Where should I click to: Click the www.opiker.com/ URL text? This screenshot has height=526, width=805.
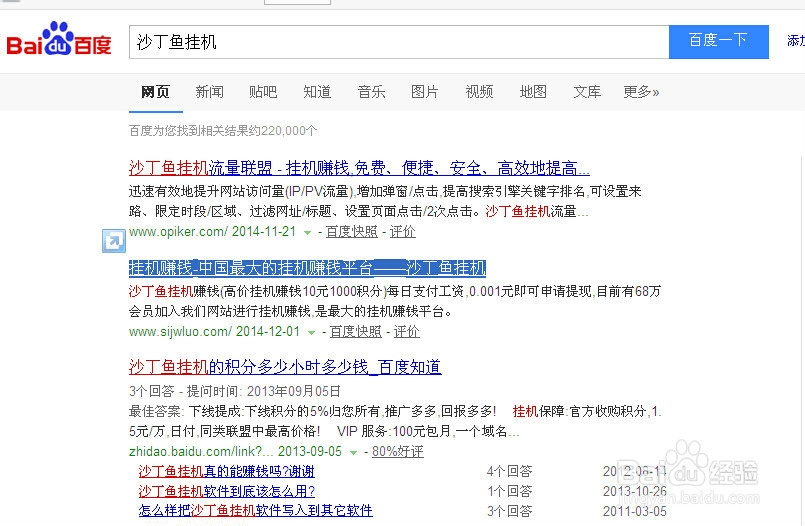coord(178,232)
